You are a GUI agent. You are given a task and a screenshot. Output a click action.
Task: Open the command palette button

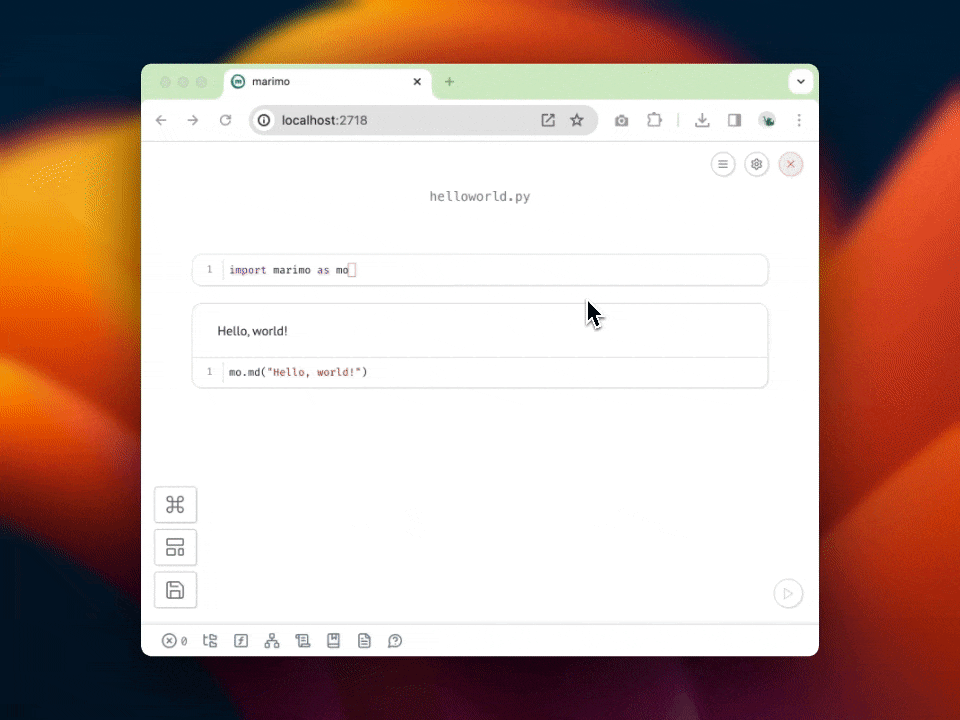[175, 505]
